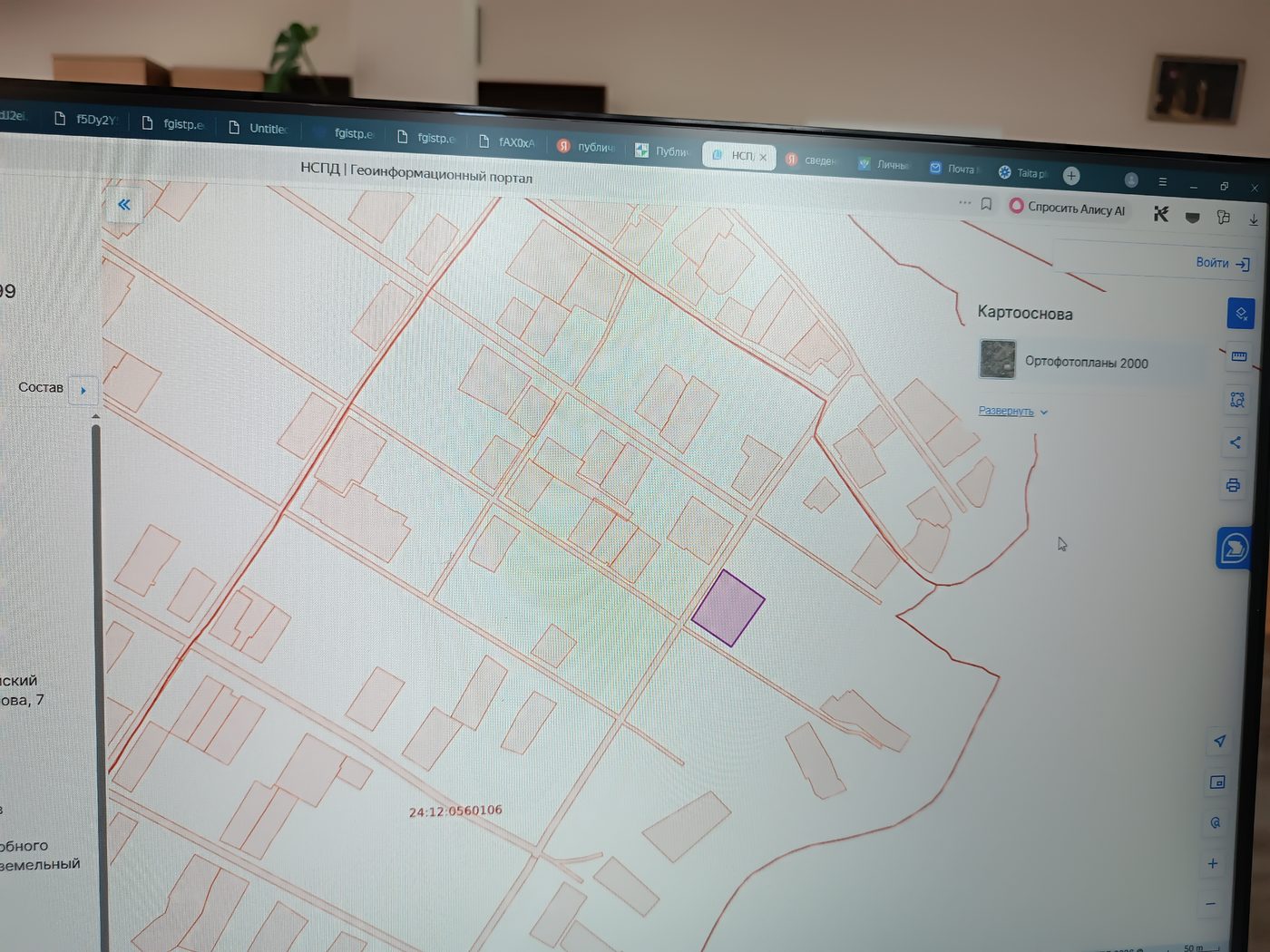Open the area search selection tool
Image resolution: width=1270 pixels, height=952 pixels.
point(1237,400)
